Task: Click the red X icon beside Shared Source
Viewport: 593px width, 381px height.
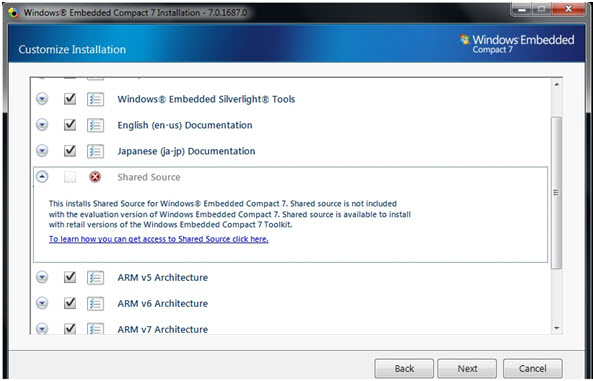Action: click(95, 177)
